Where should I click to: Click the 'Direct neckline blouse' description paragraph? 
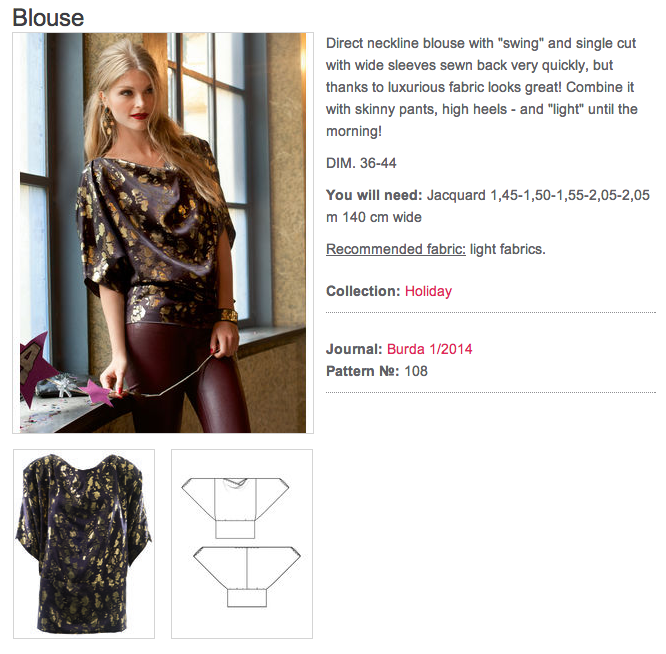[x=482, y=87]
